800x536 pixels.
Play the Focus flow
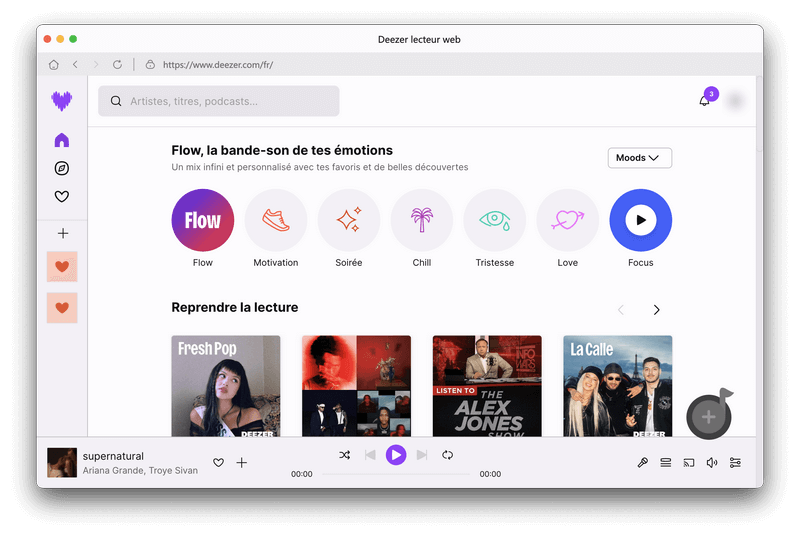coord(640,220)
